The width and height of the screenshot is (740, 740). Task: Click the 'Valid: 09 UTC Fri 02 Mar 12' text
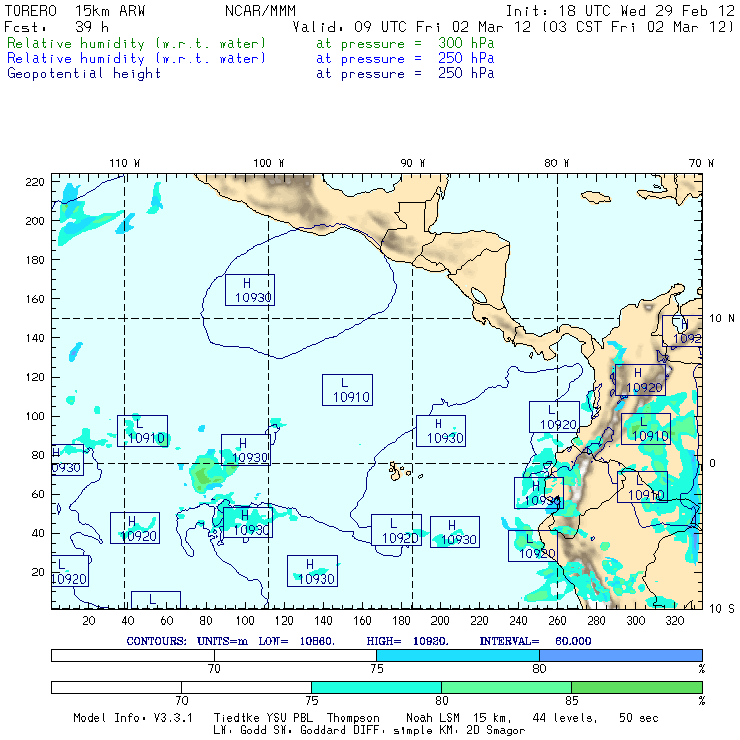(412, 27)
